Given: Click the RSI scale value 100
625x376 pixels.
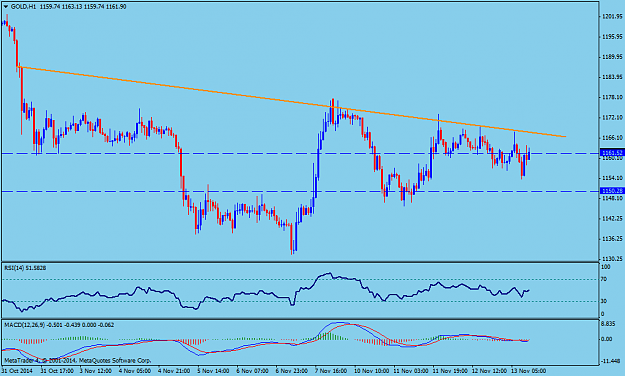Looking at the screenshot, I should pos(605,267).
